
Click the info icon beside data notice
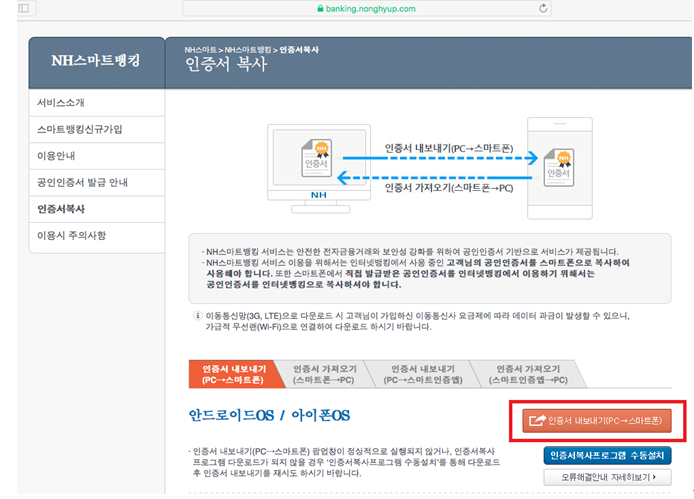click(198, 316)
